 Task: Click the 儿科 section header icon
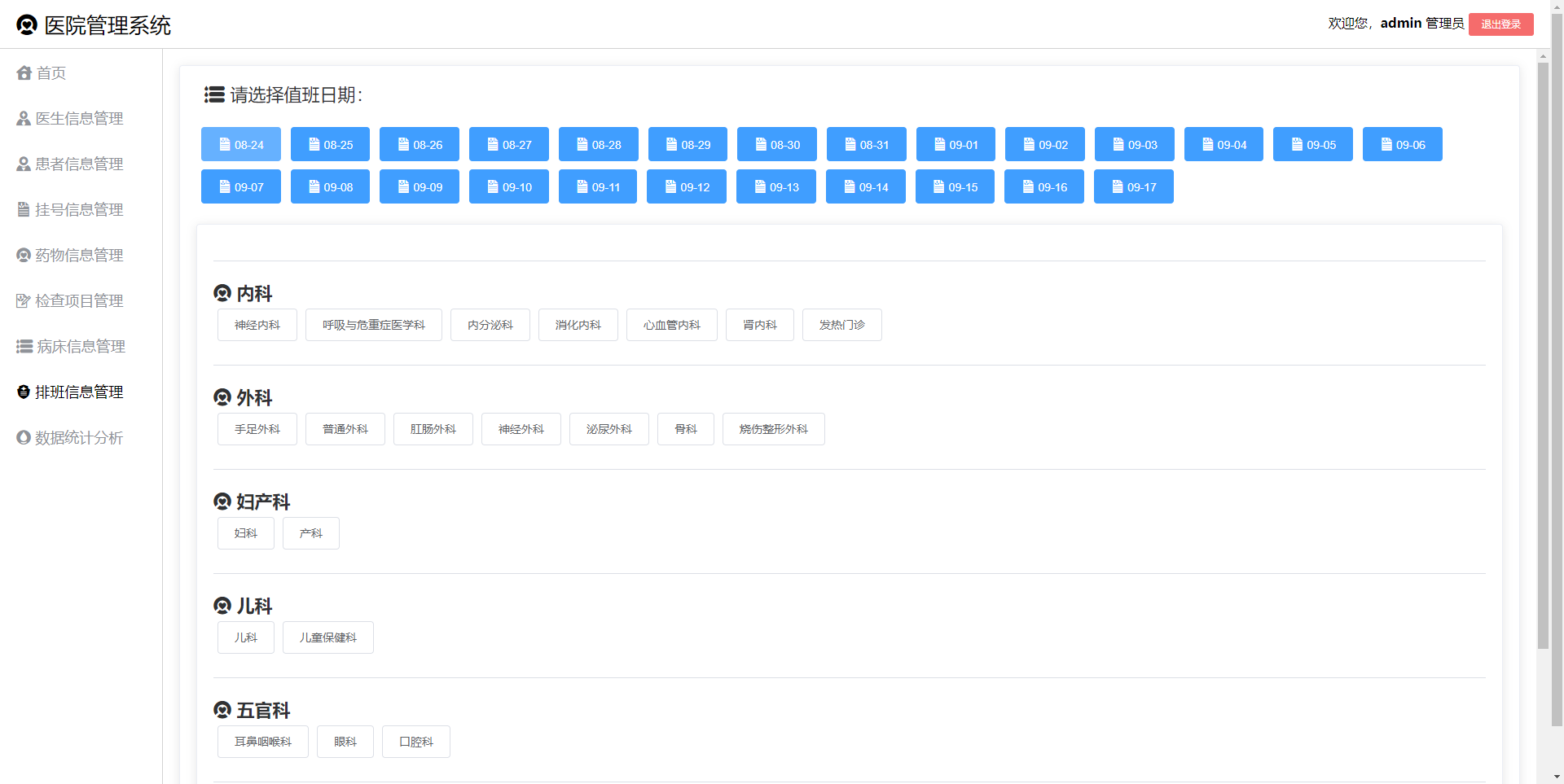pos(222,606)
